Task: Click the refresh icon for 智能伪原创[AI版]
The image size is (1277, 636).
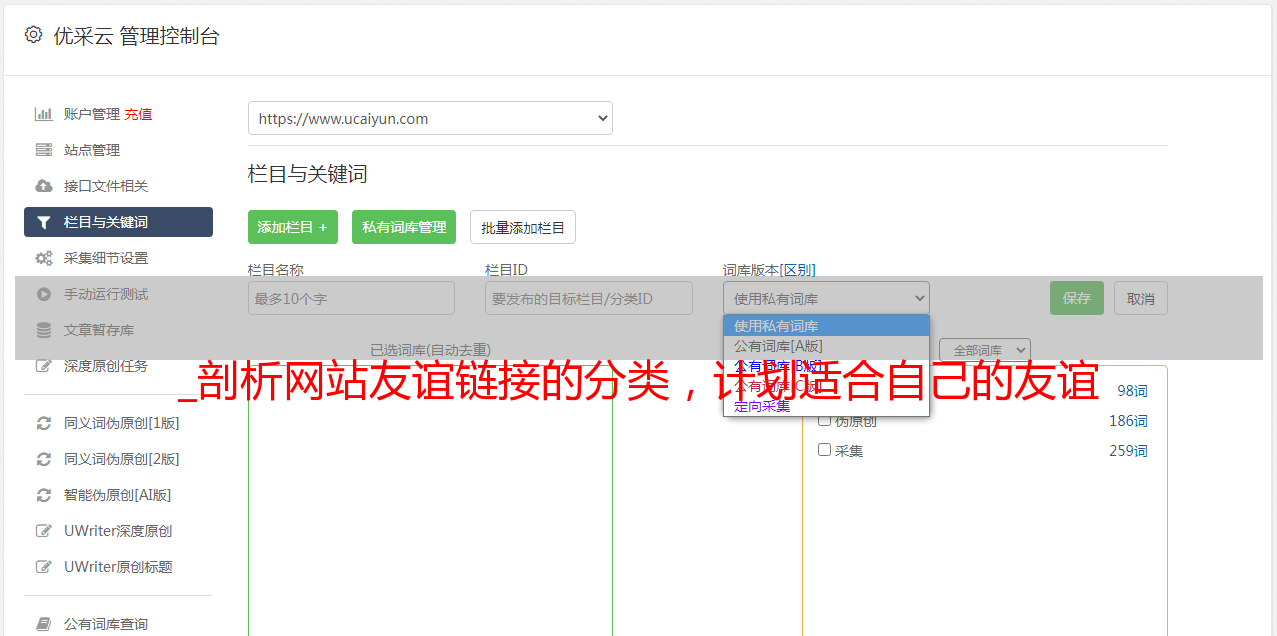Action: pos(43,495)
